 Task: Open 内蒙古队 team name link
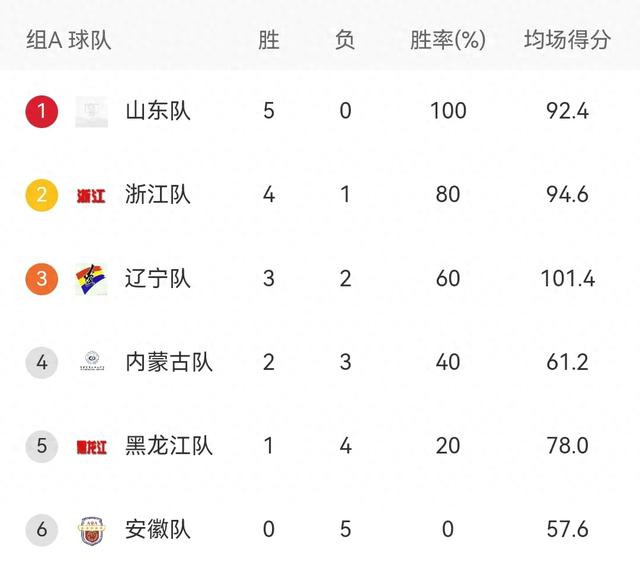click(169, 362)
